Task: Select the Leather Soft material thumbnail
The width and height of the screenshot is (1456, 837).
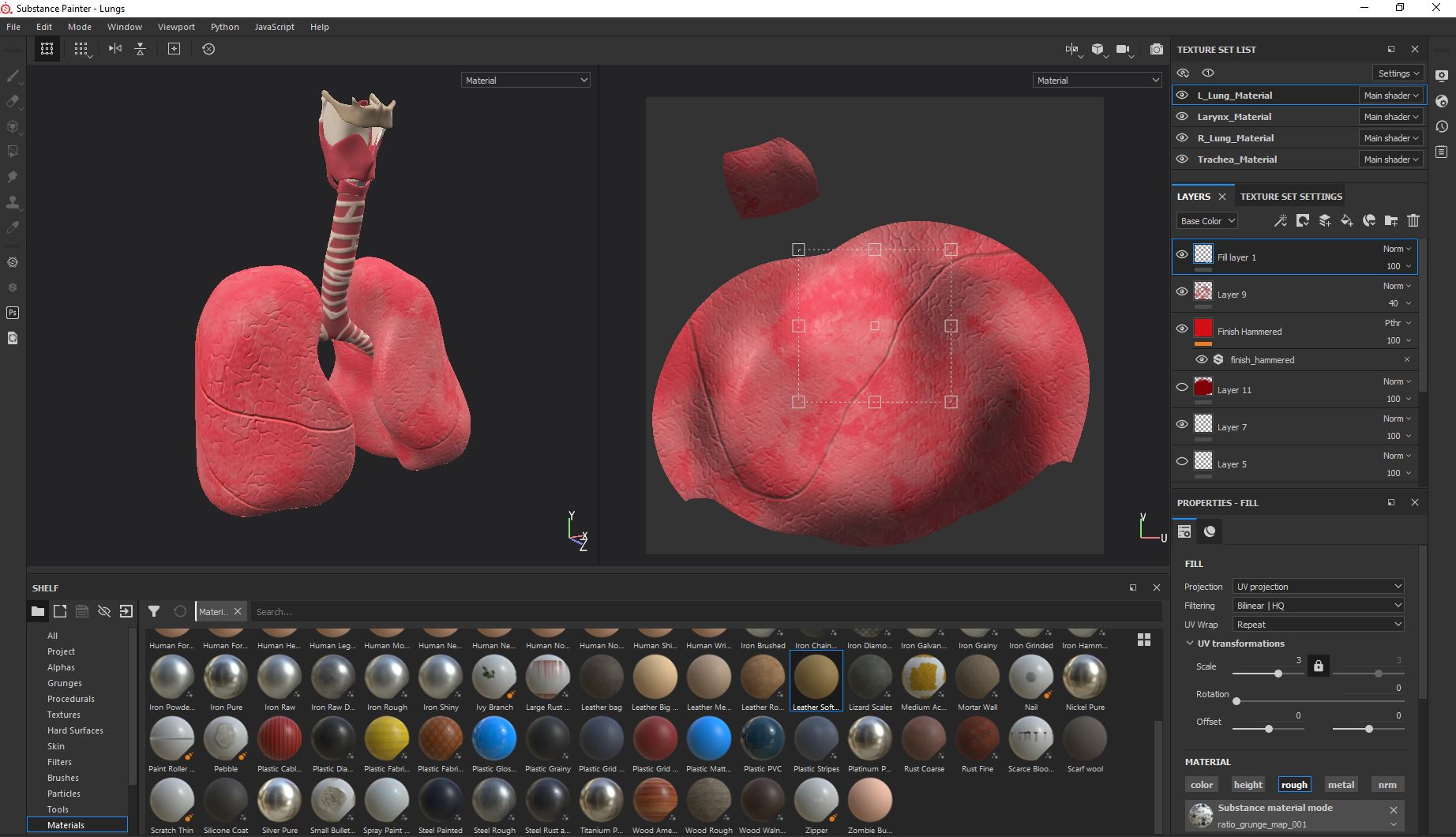Action: pos(816,677)
